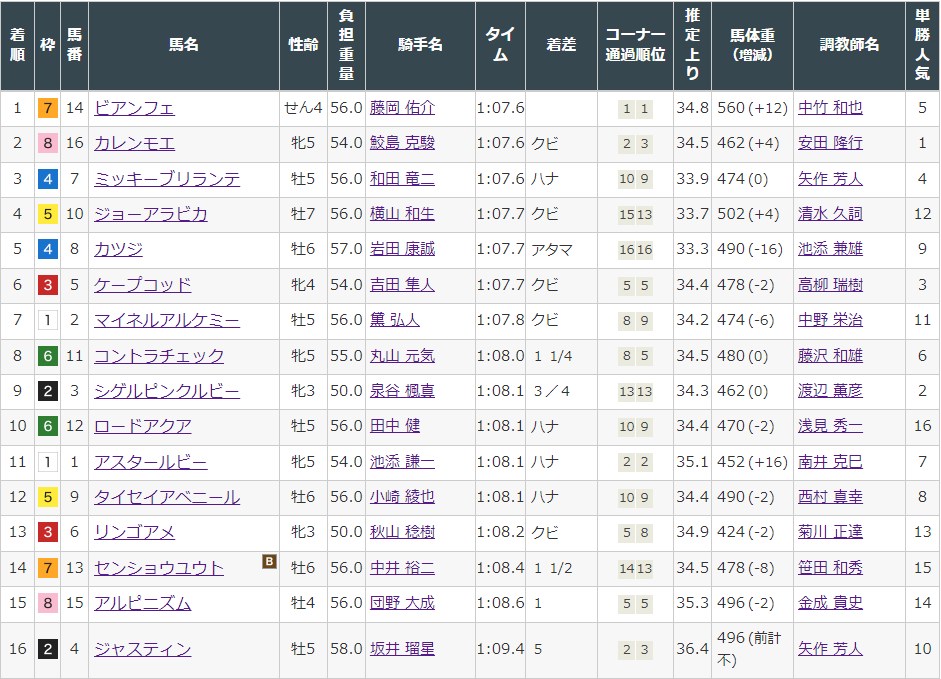Screen dimensions: 941x679
Task: Open trainer link 中竹 和也
Action: 830,108
